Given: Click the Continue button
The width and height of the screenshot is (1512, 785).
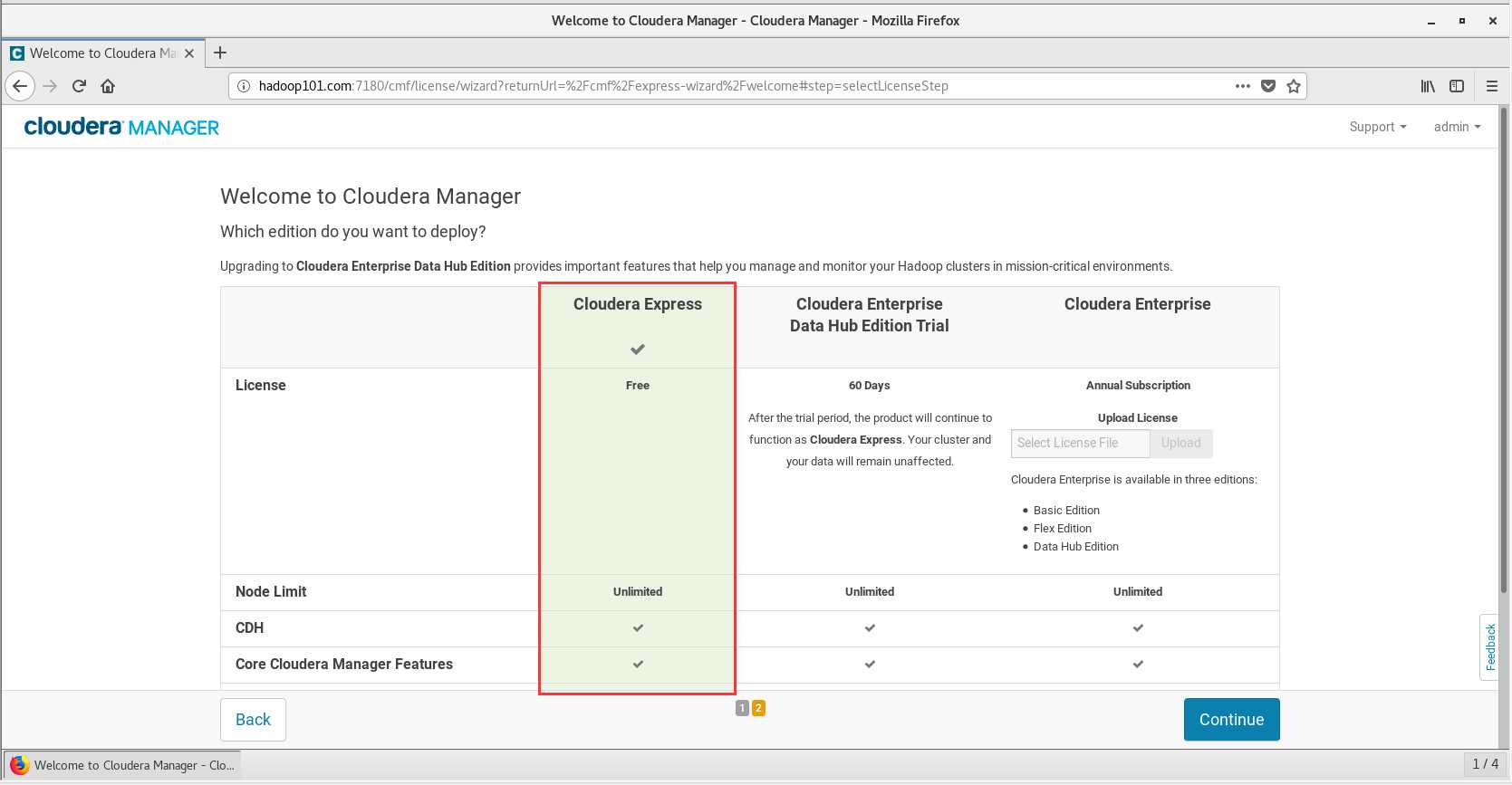Looking at the screenshot, I should pyautogui.click(x=1232, y=720).
